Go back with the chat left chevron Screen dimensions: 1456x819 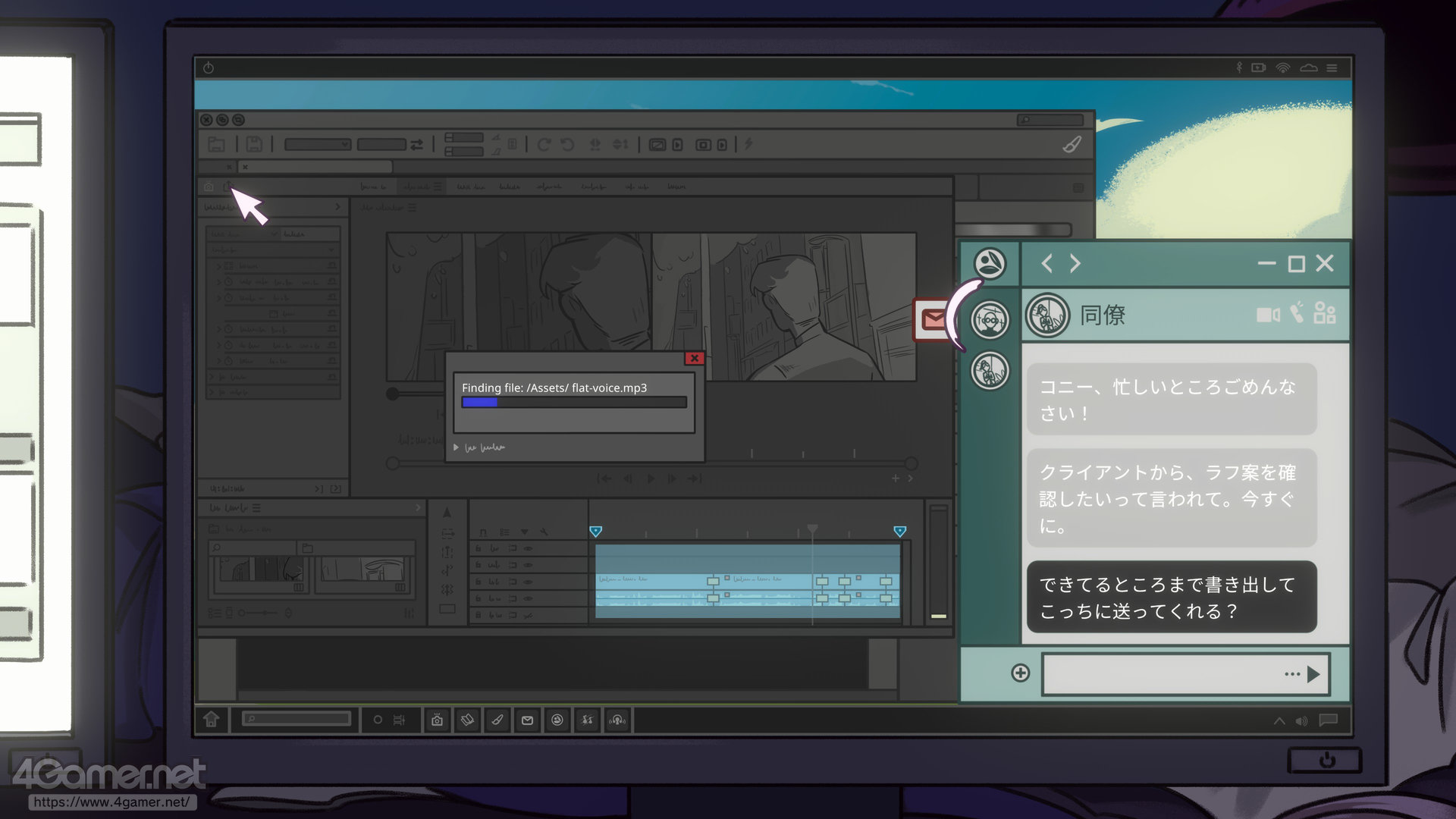point(1047,263)
